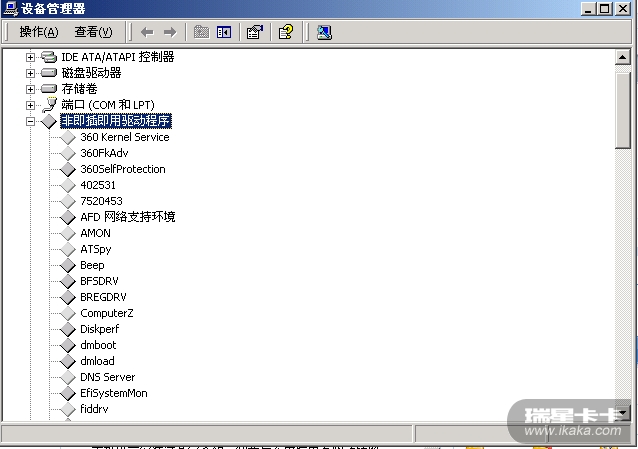Select the ATSpy driver entry
The image size is (638, 449).
point(96,249)
